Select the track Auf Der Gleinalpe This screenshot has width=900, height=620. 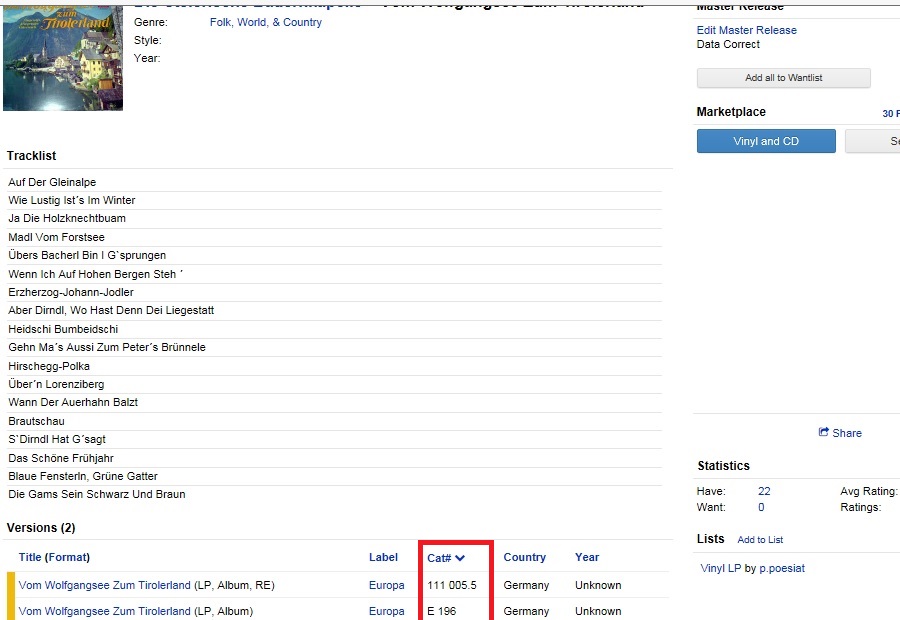pos(52,182)
